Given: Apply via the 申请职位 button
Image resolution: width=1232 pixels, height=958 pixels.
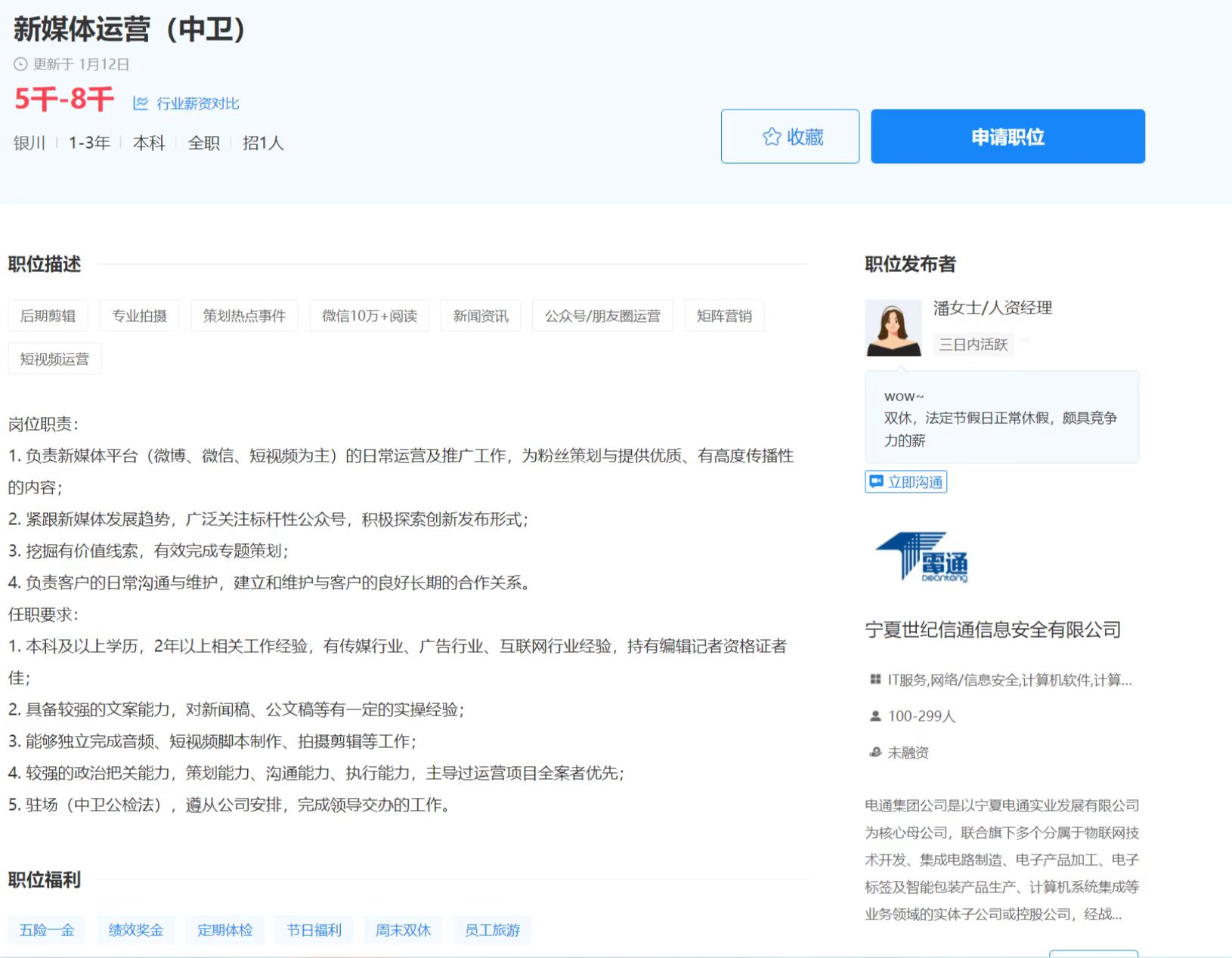Looking at the screenshot, I should click(1007, 137).
